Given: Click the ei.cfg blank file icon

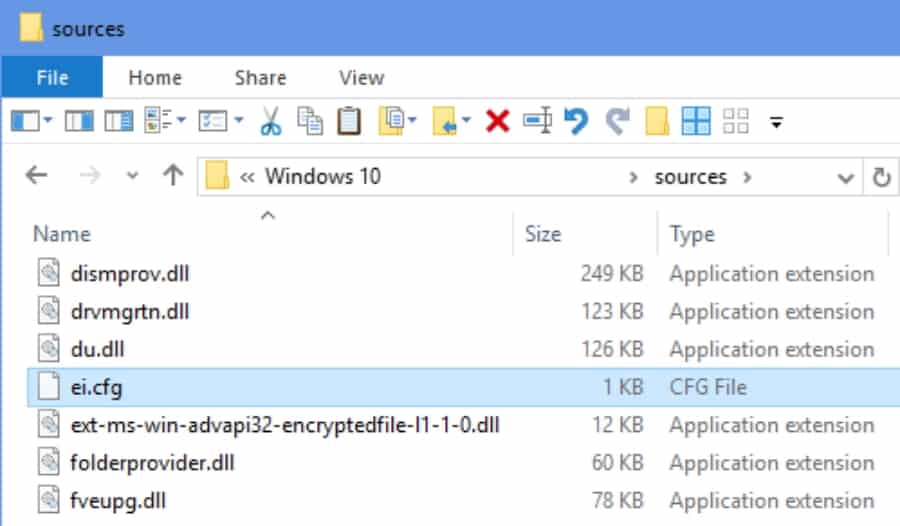Looking at the screenshot, I should coord(49,386).
